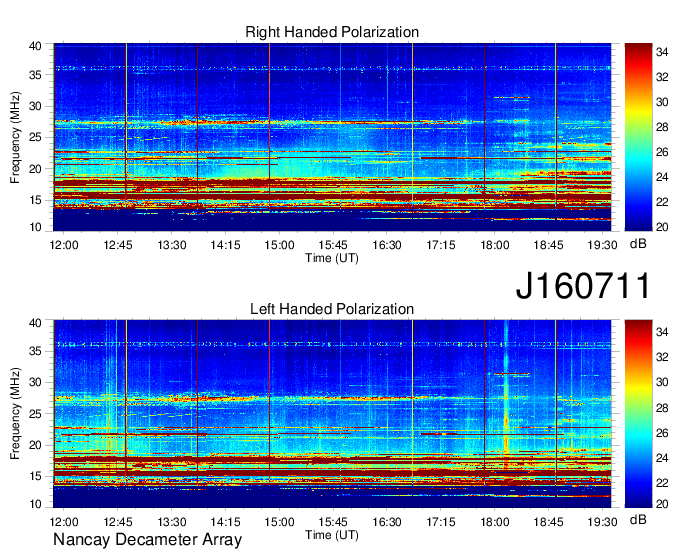Viewport: 680px width, 552px height.
Task: Click the "22" value on the lower color bar
Action: (662, 483)
